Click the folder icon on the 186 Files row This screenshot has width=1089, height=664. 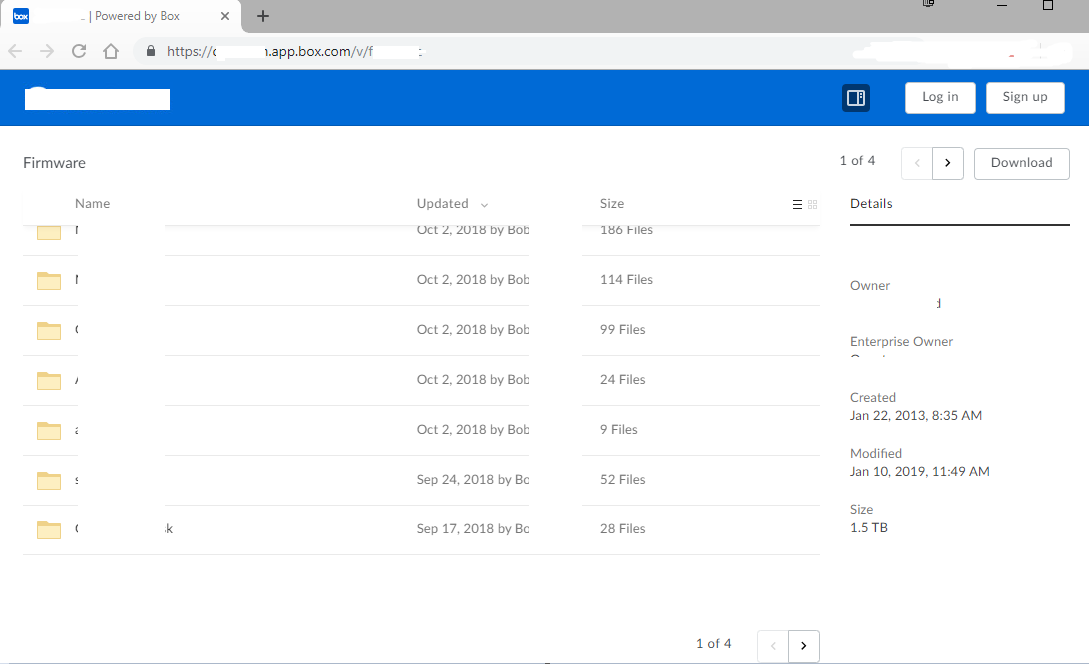(49, 231)
